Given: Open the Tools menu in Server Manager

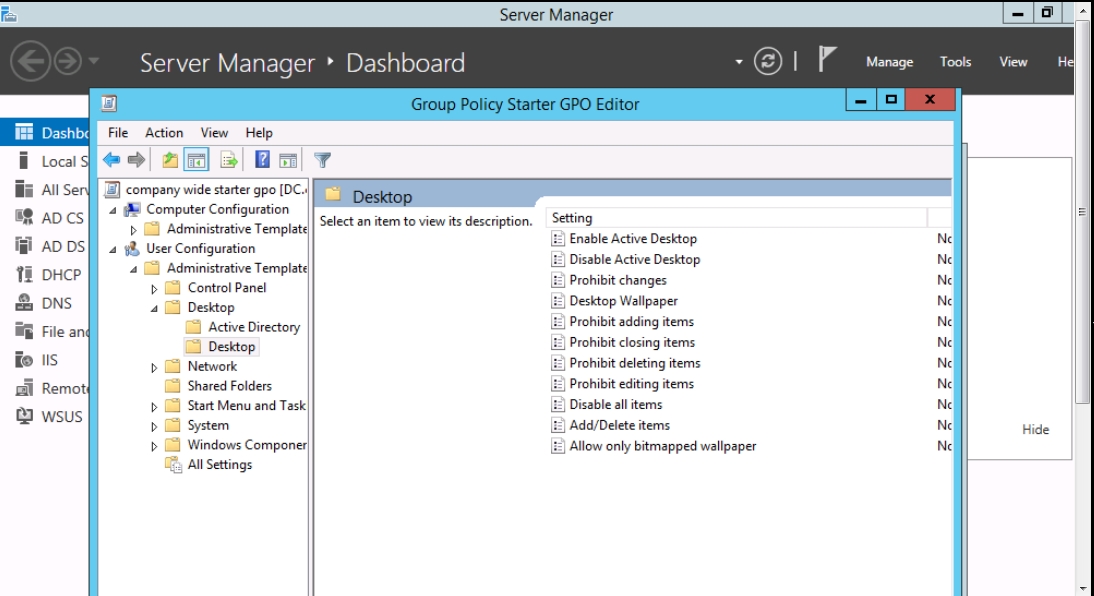Looking at the screenshot, I should point(955,61).
